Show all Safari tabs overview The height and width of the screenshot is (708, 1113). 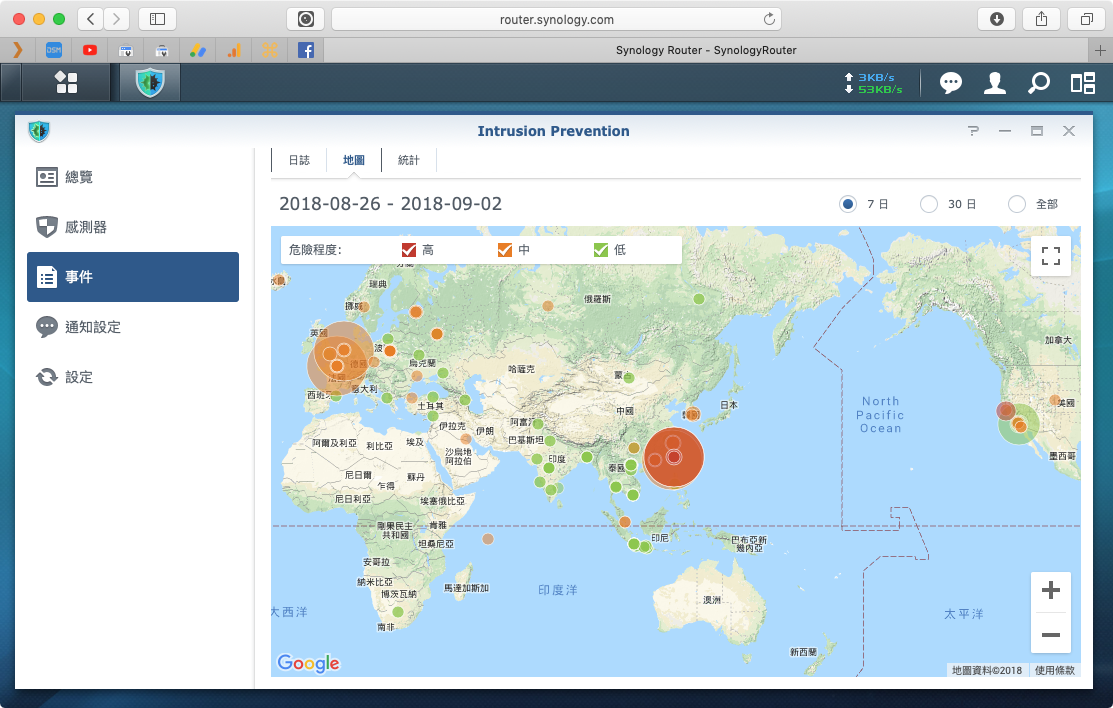pos(1086,19)
